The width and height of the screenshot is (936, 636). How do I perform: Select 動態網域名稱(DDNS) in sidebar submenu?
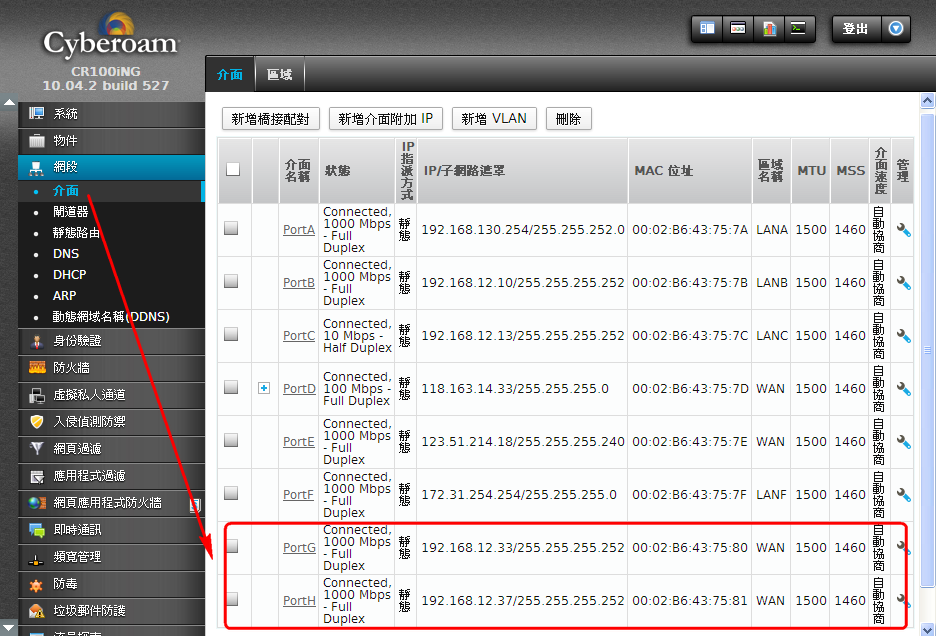tap(111, 317)
